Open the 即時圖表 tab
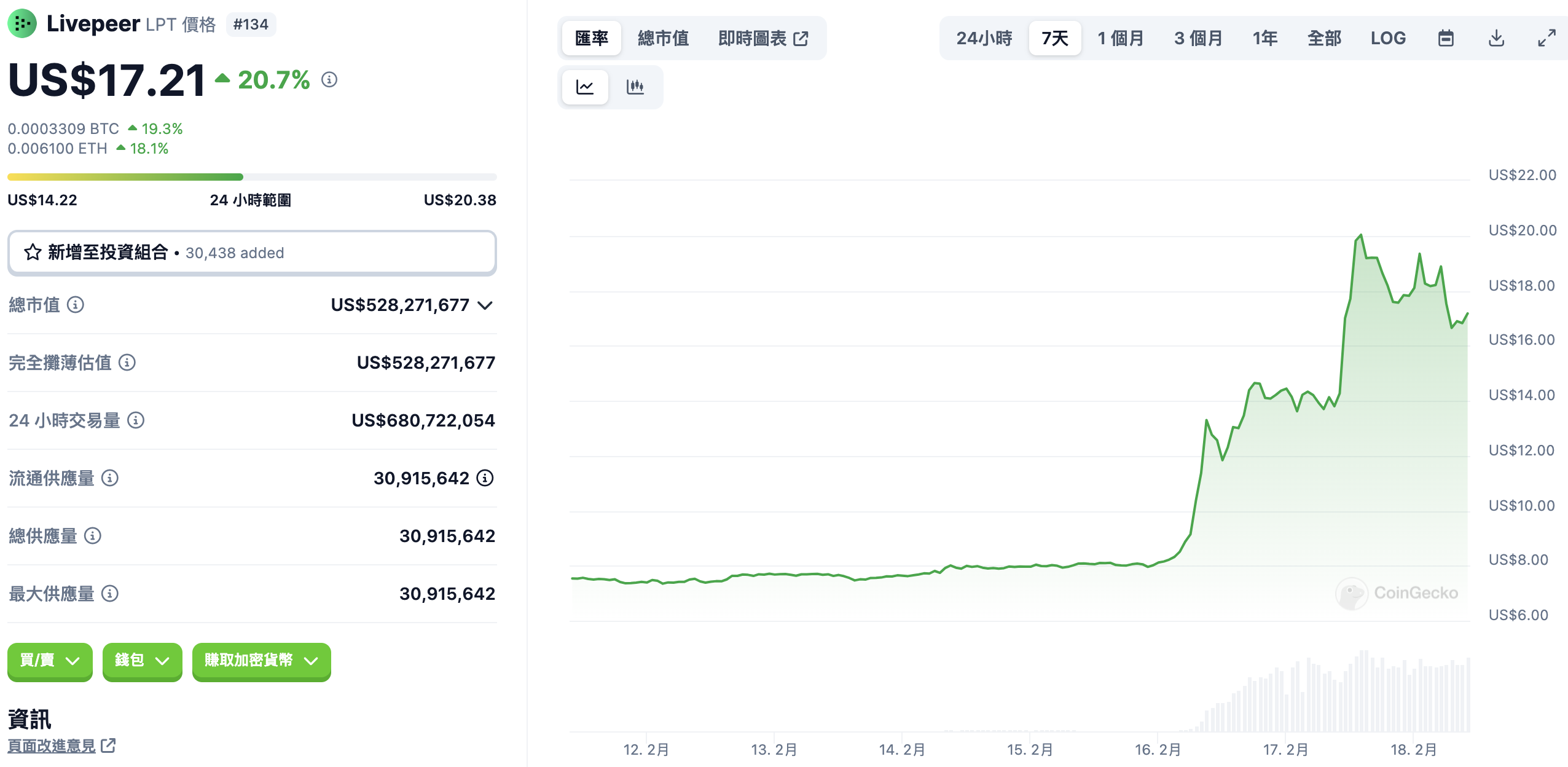Viewport: 1568px width, 767px height. point(762,39)
